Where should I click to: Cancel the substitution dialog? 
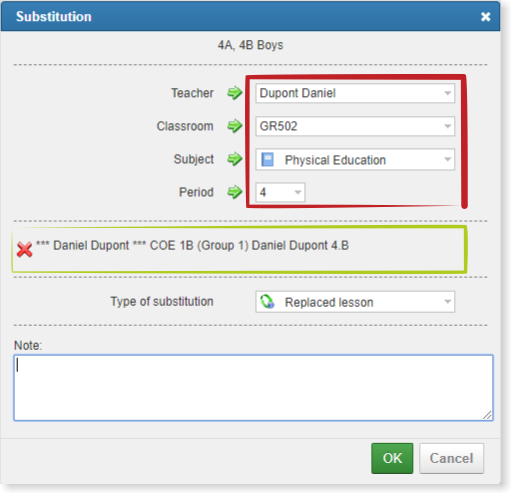tap(451, 458)
